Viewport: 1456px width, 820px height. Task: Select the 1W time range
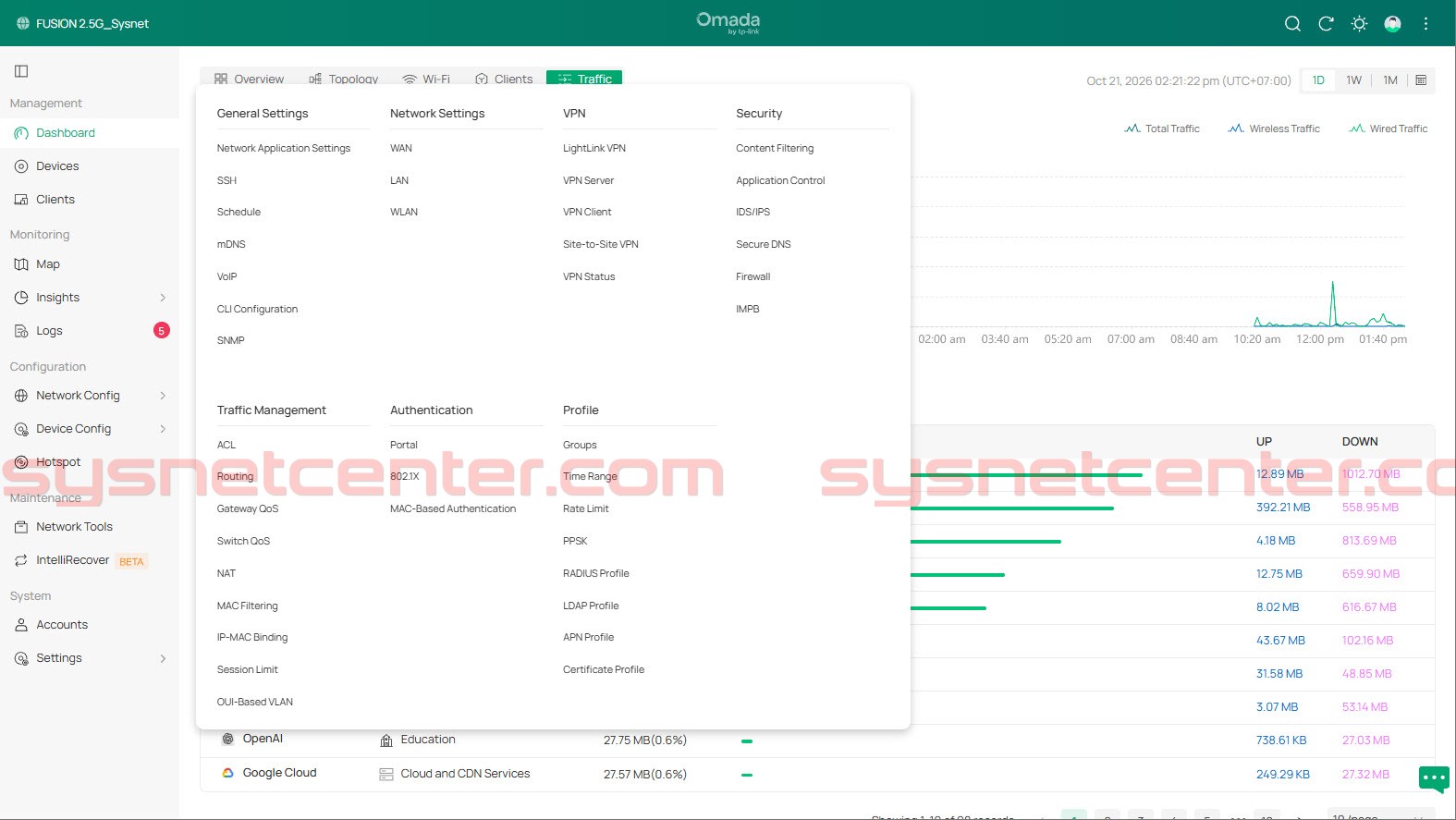[1353, 80]
